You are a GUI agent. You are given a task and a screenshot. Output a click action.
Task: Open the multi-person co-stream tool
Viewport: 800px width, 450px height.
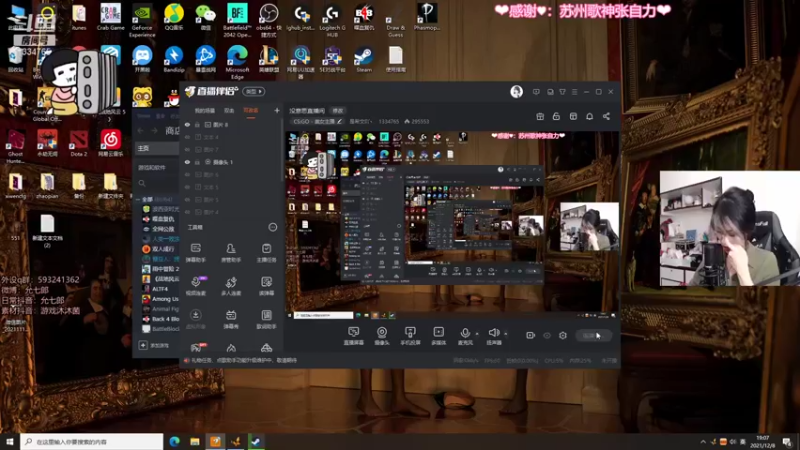tap(231, 286)
